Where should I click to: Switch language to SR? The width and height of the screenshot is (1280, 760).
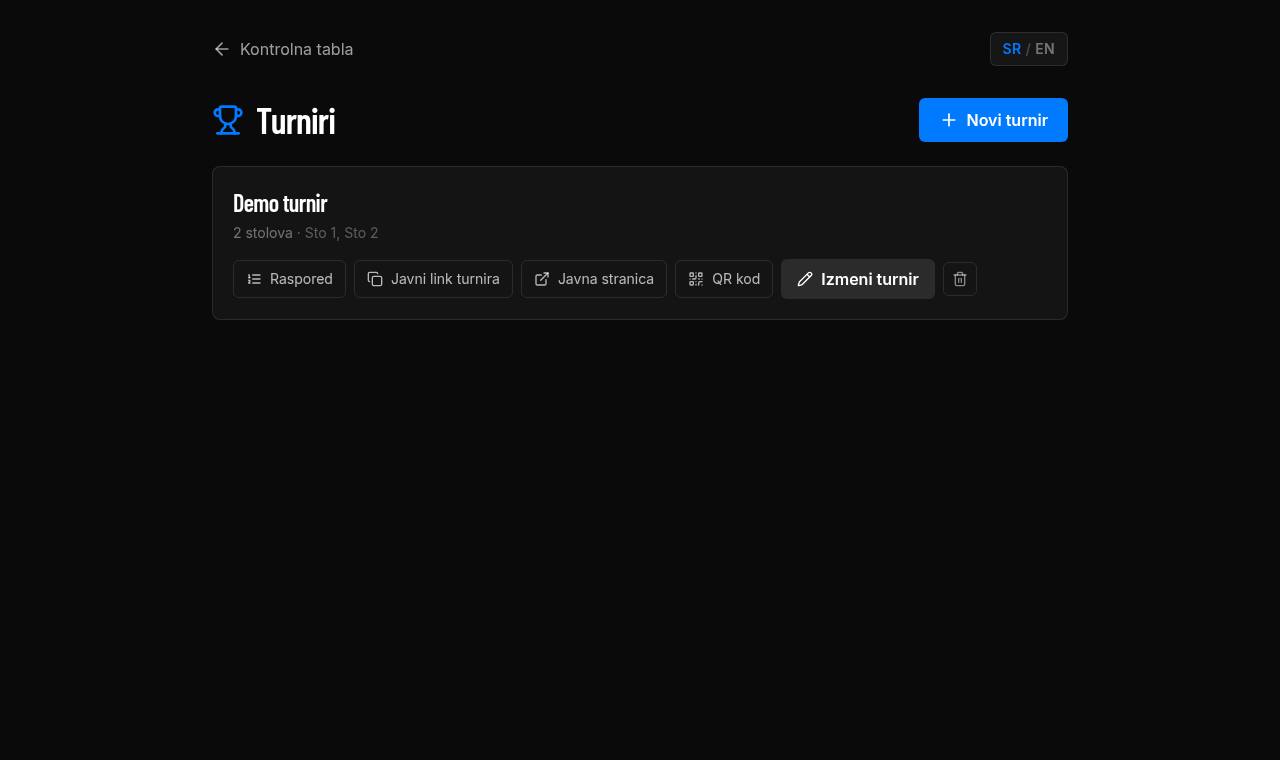(1011, 49)
